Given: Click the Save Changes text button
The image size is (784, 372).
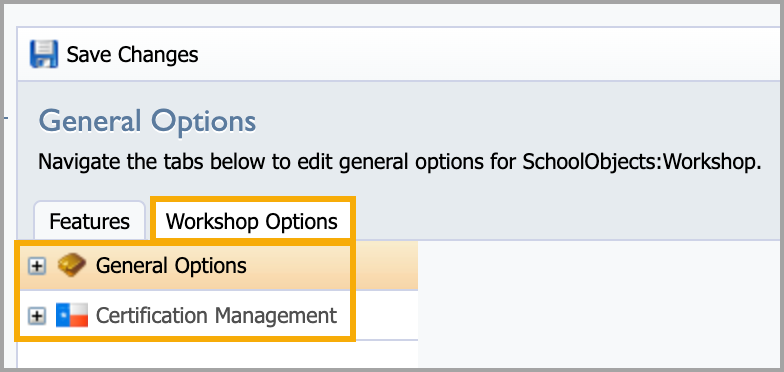Looking at the screenshot, I should [132, 54].
